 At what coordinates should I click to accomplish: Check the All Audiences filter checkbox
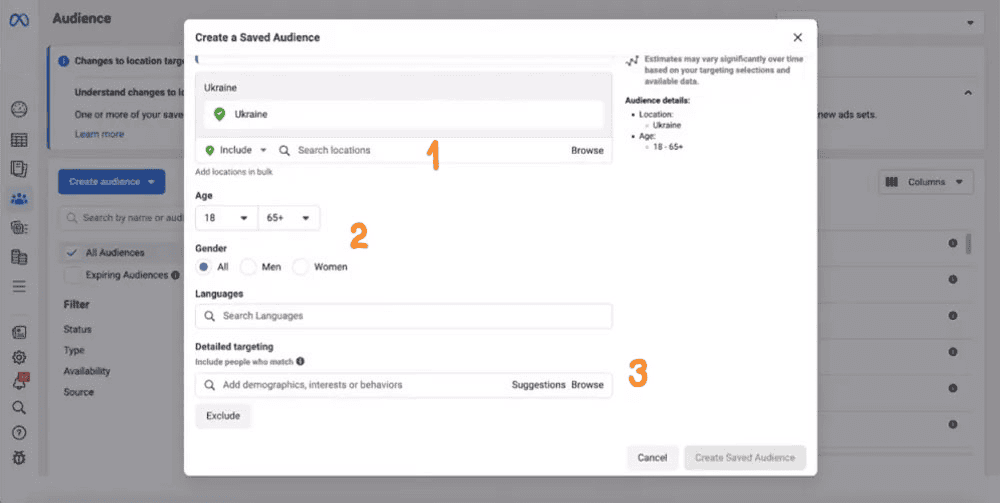[72, 252]
